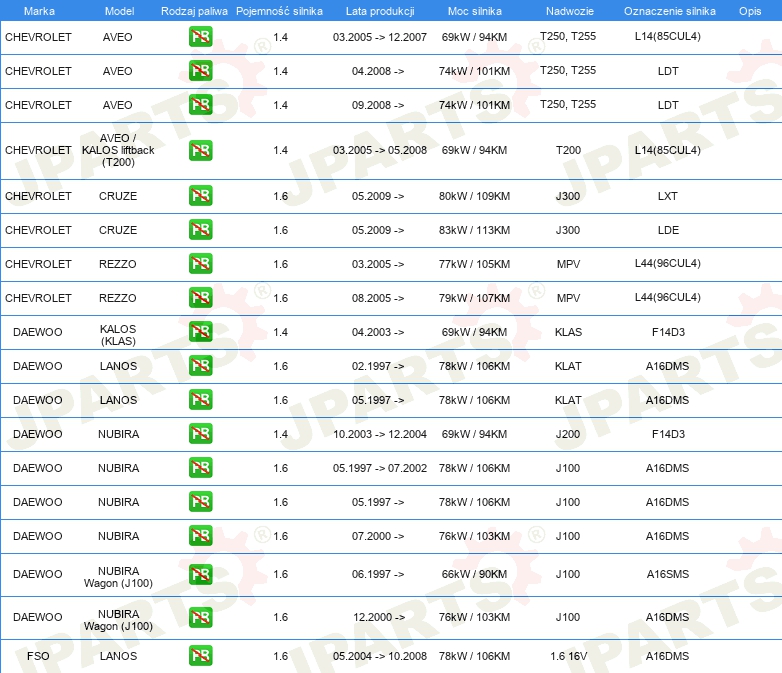The width and height of the screenshot is (782, 673).
Task: Select the 'A16SMS' engine code cell
Action: [668, 574]
